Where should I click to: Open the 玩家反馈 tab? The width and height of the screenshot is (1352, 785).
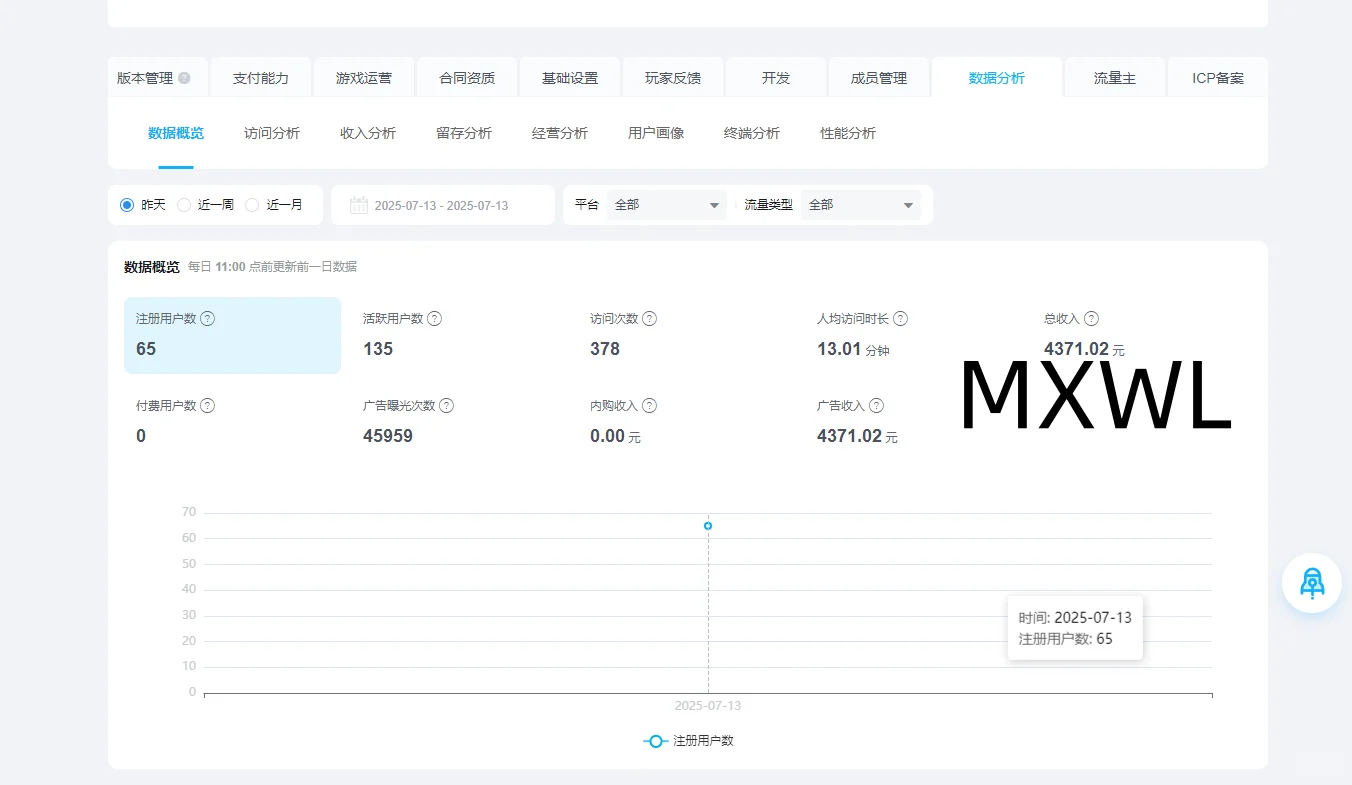click(x=673, y=78)
